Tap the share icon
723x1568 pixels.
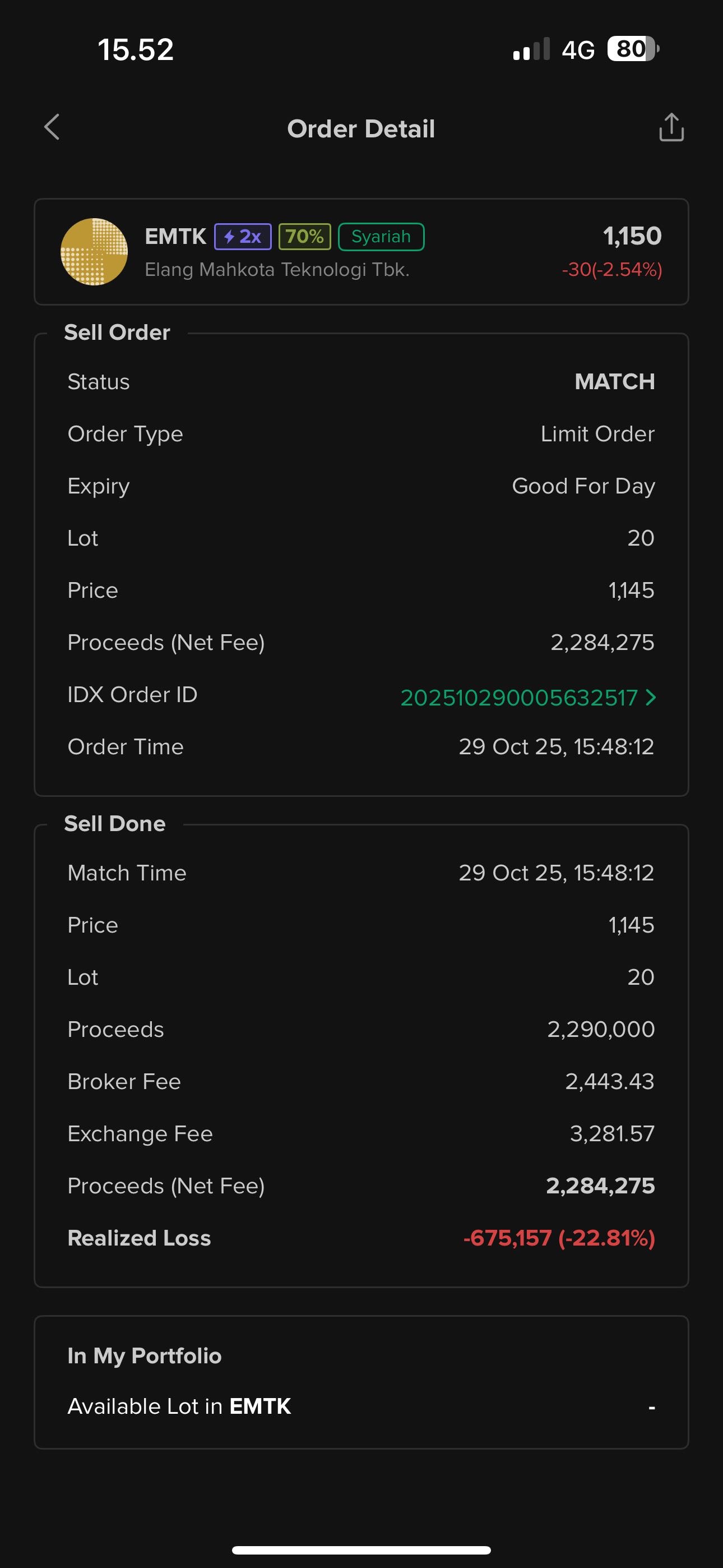click(671, 127)
